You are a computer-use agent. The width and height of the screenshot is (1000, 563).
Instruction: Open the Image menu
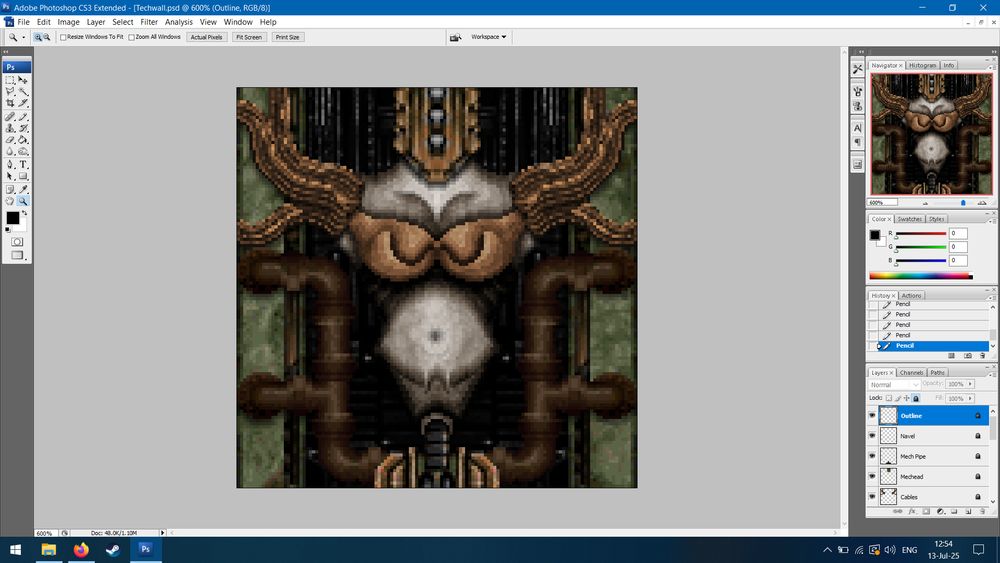click(x=68, y=22)
